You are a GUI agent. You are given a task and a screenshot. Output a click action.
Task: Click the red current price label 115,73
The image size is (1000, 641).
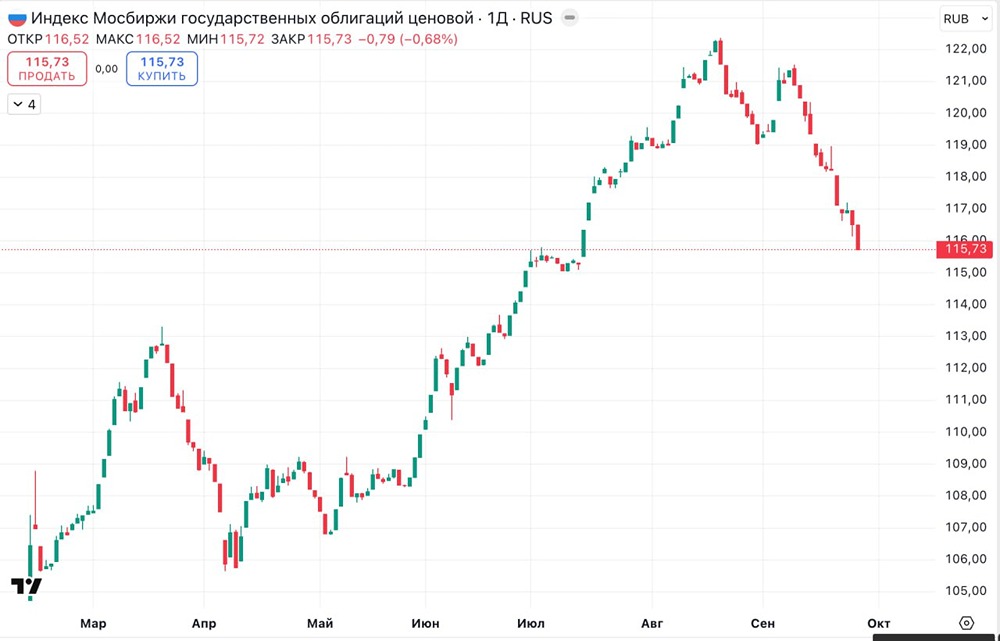tap(965, 249)
